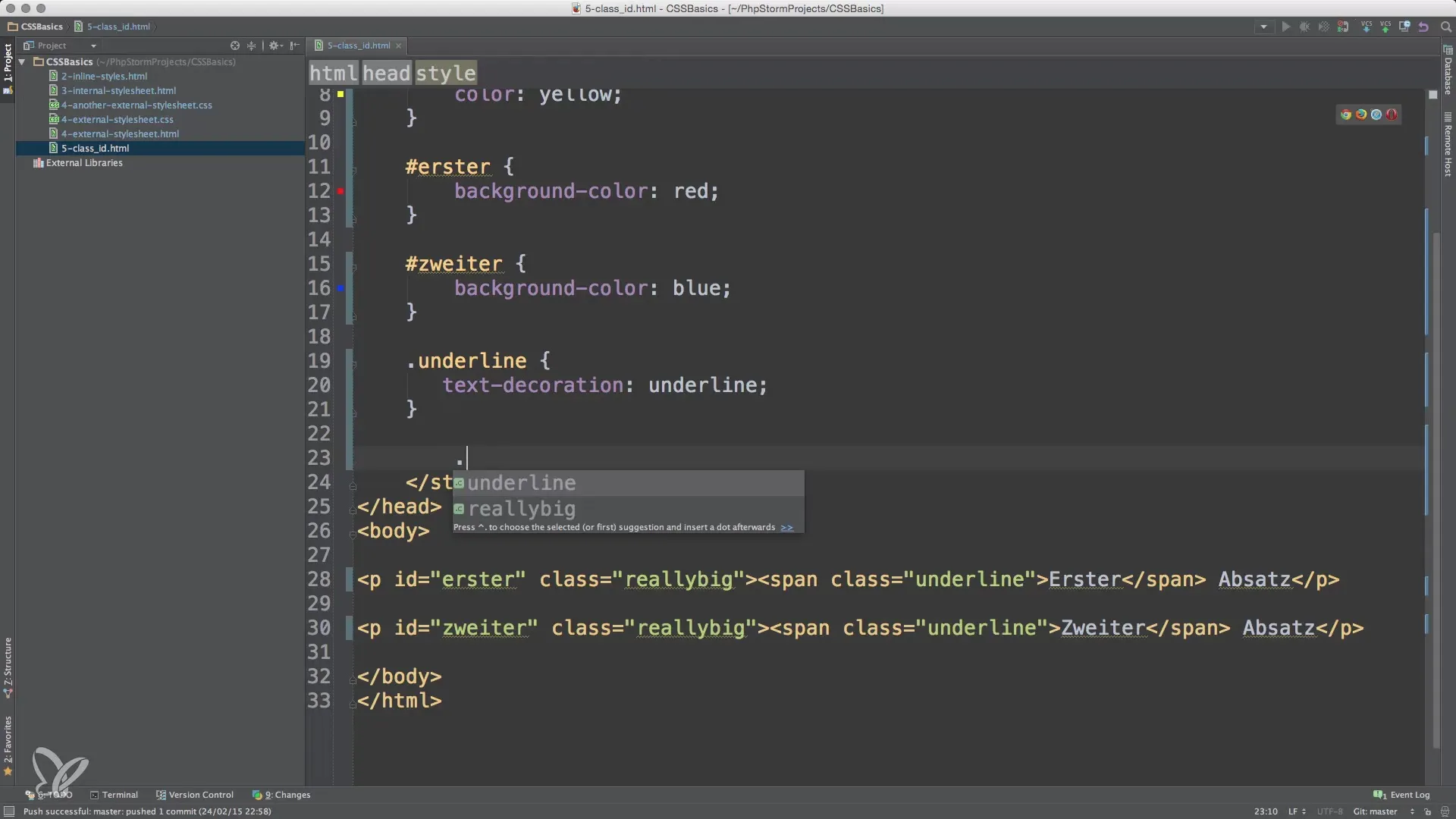The image size is (1456, 819).
Task: Run with coverage icon
Action: tap(1323, 27)
